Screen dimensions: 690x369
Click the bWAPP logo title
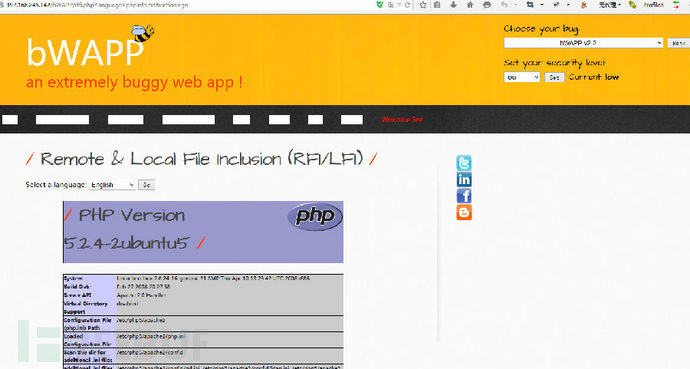coord(85,52)
